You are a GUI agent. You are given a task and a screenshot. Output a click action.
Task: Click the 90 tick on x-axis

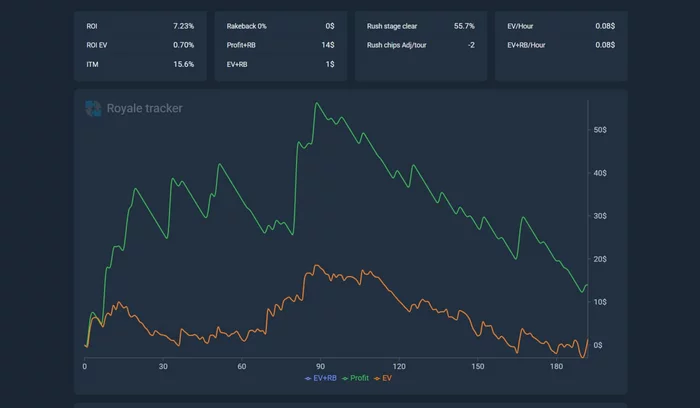tap(320, 367)
